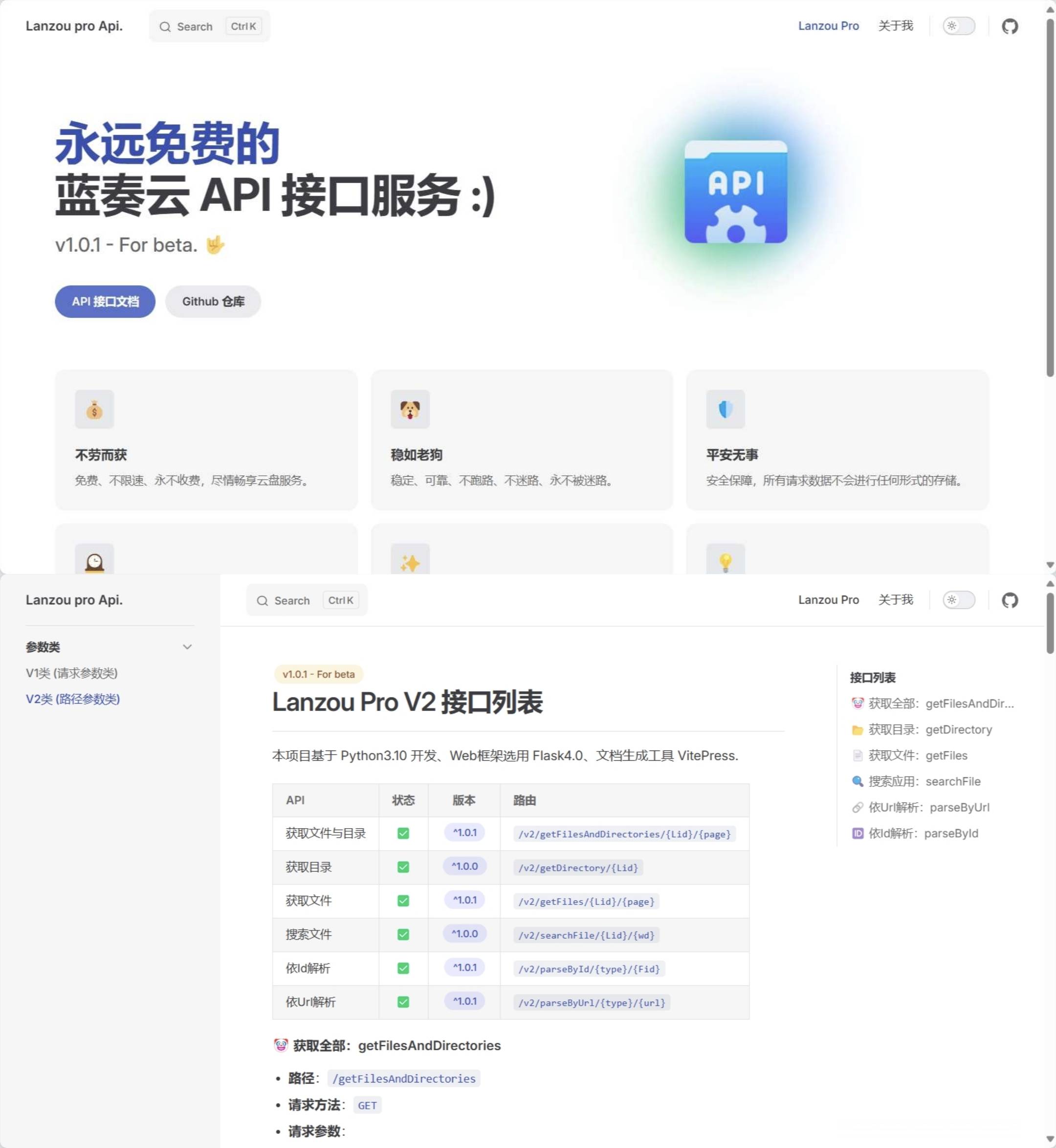Click top window vertical scrollbar thumb

[x=1050, y=197]
